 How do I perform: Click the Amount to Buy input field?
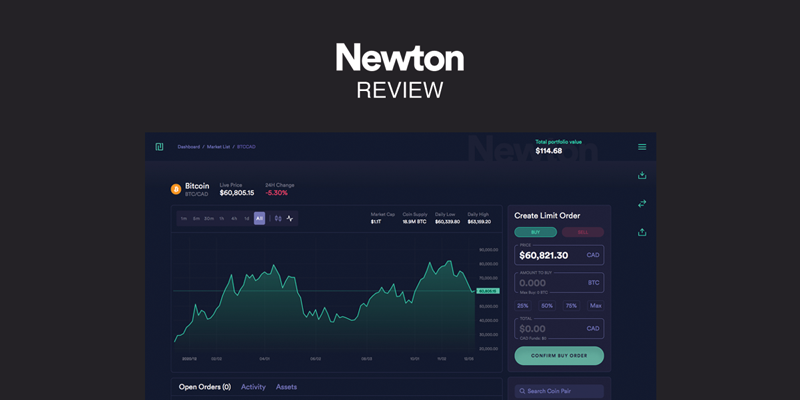point(559,283)
